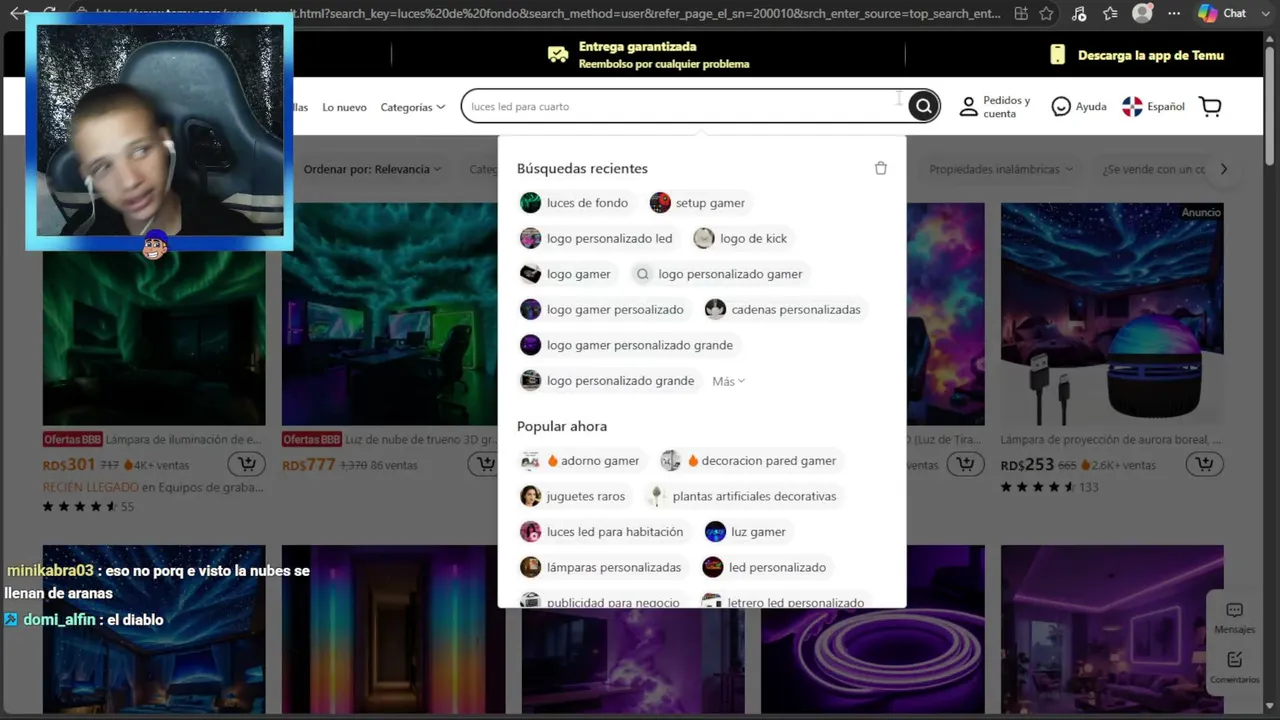Screen dimensions: 1280x720
Task: Select 'logo personalizado grande' chip
Action: pyautogui.click(x=607, y=381)
